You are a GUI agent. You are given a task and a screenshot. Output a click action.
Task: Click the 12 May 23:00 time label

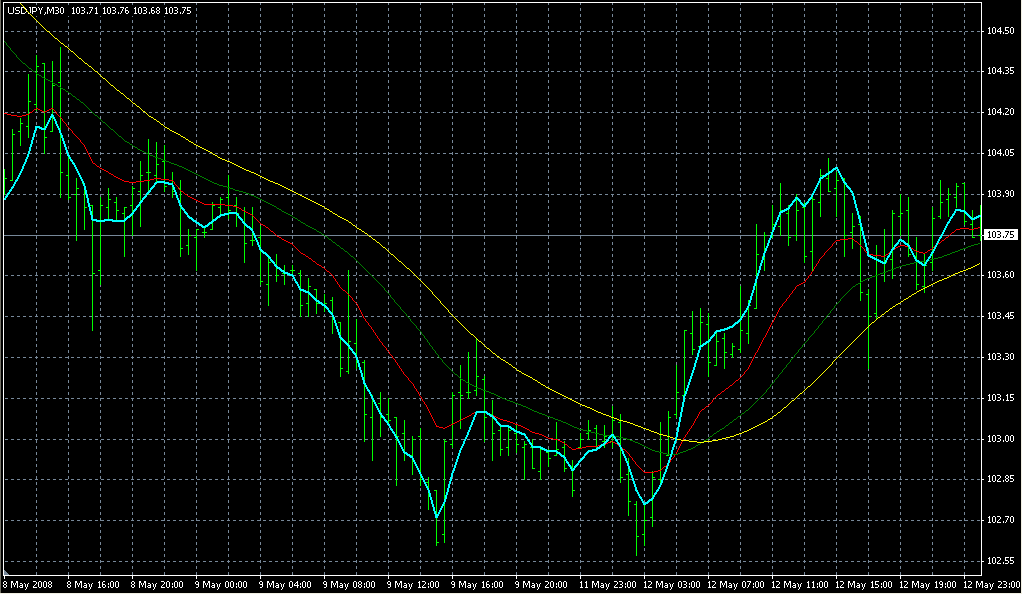pyautogui.click(x=993, y=584)
